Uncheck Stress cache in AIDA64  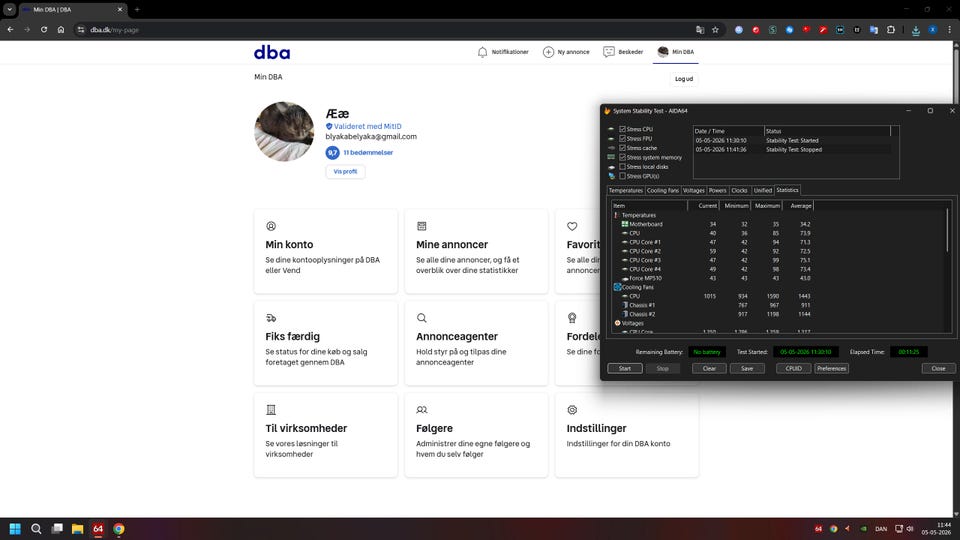pyautogui.click(x=622, y=148)
